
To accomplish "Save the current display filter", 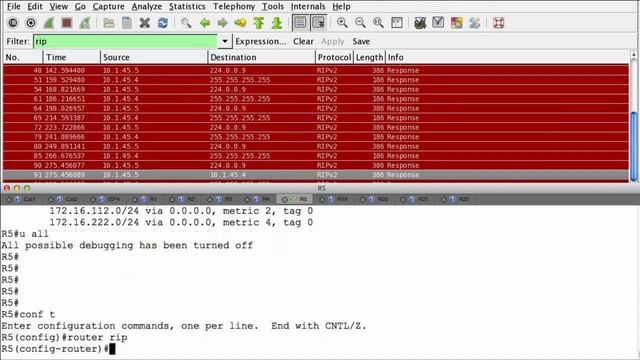I will click(x=361, y=41).
